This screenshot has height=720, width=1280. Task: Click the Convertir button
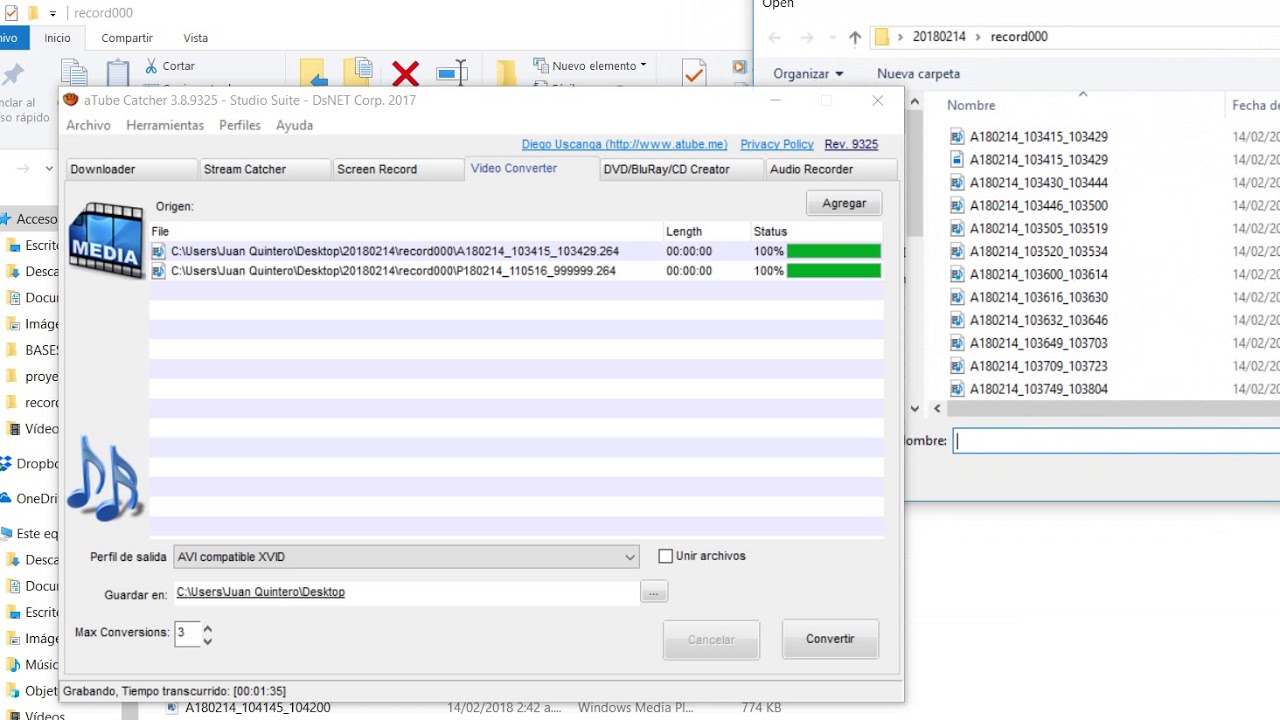point(830,639)
